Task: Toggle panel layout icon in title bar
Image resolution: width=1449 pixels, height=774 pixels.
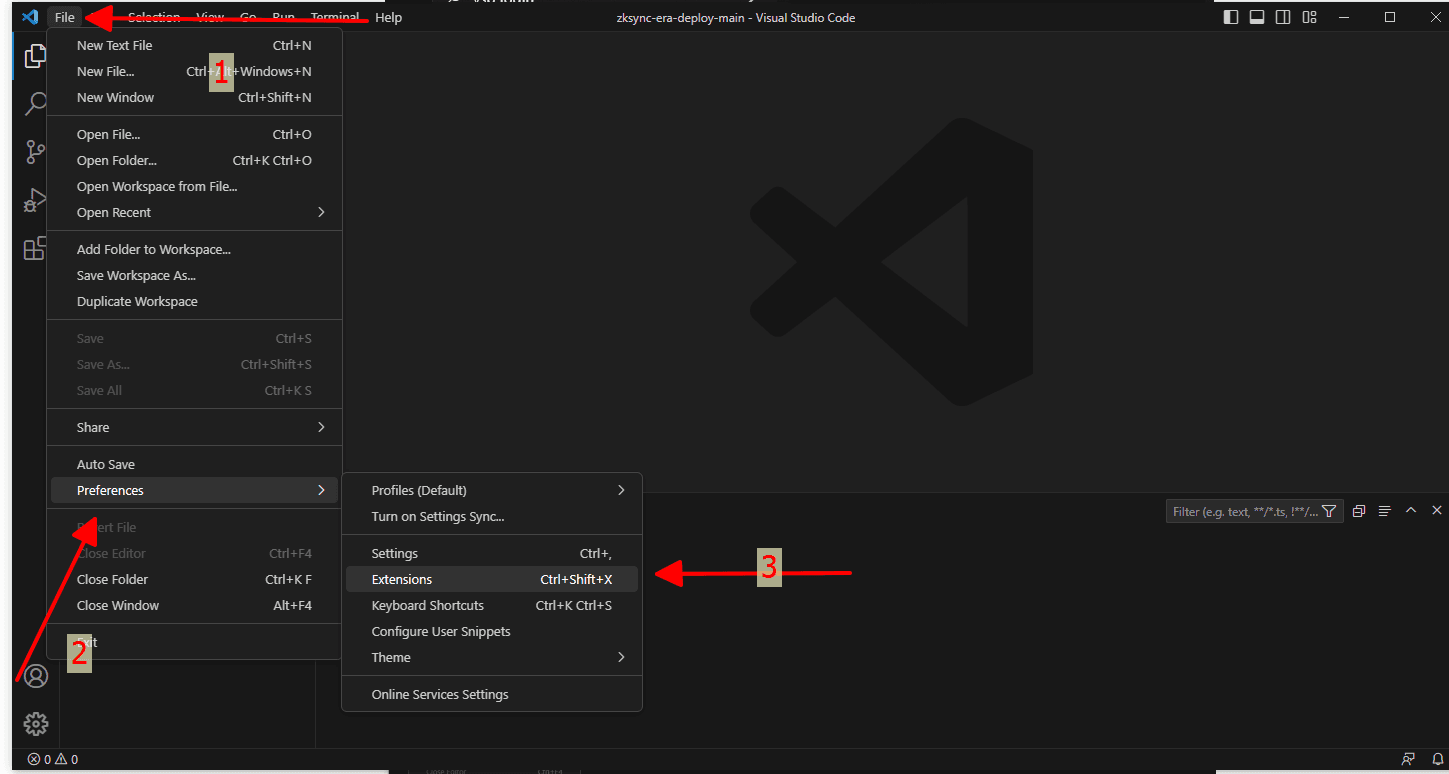Action: 1257,17
